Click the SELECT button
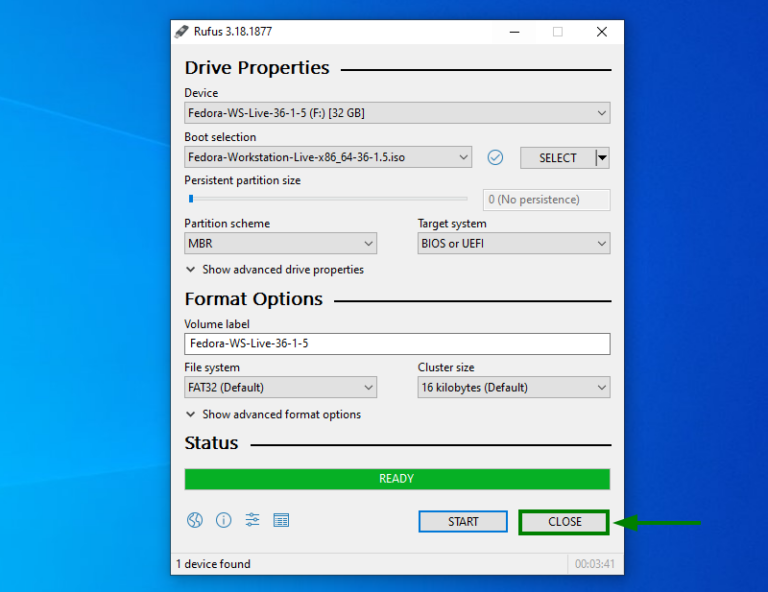The height and width of the screenshot is (592, 768). [x=557, y=157]
